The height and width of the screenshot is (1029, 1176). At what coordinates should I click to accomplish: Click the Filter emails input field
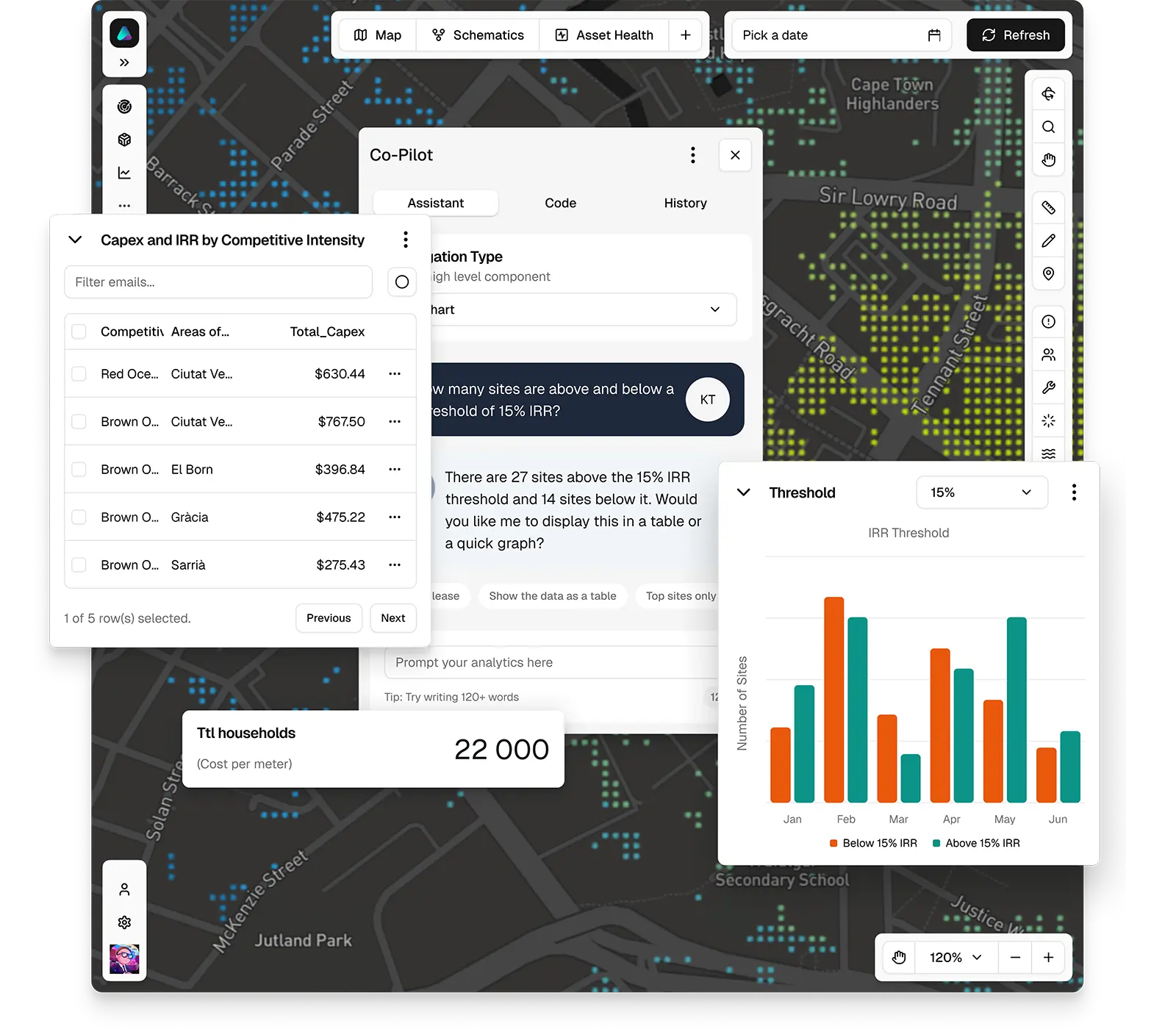(x=218, y=282)
